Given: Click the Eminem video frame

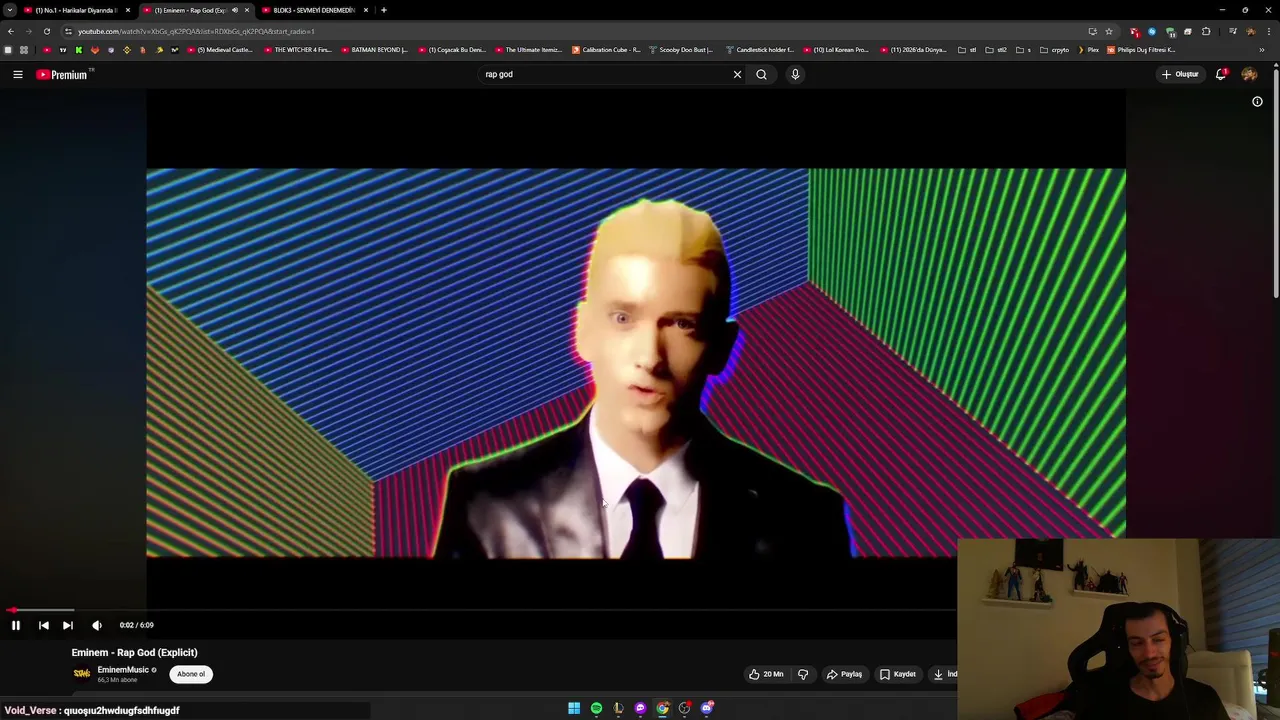Looking at the screenshot, I should [636, 363].
